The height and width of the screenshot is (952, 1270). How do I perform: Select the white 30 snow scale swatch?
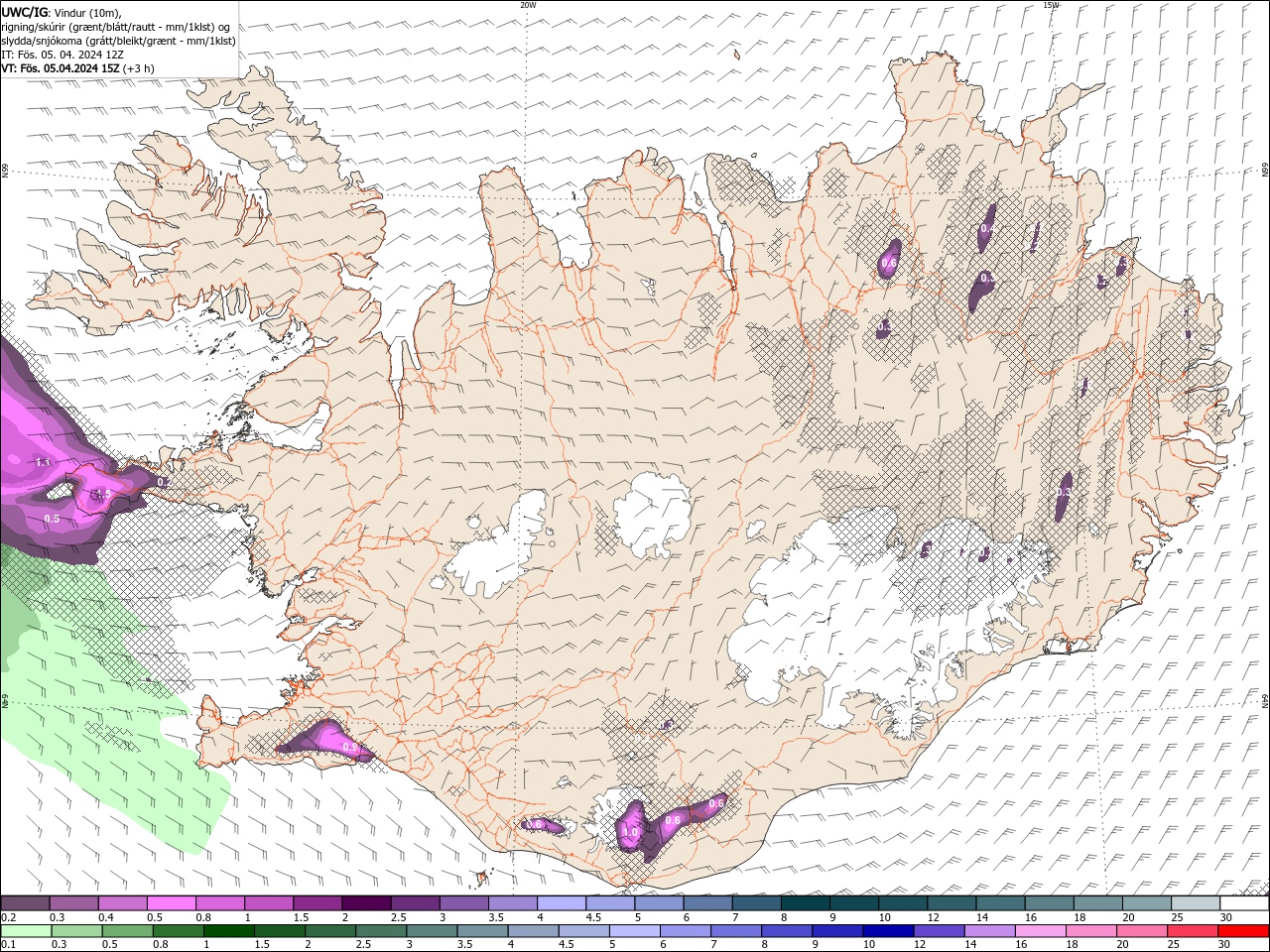pos(1245,903)
